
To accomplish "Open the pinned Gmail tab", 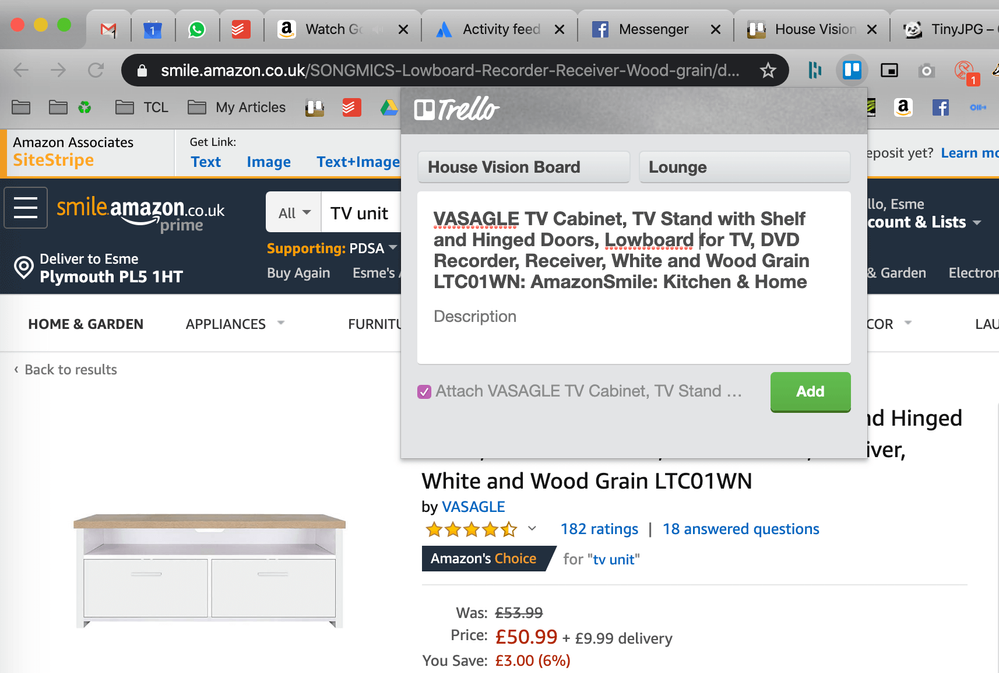I will [x=109, y=29].
